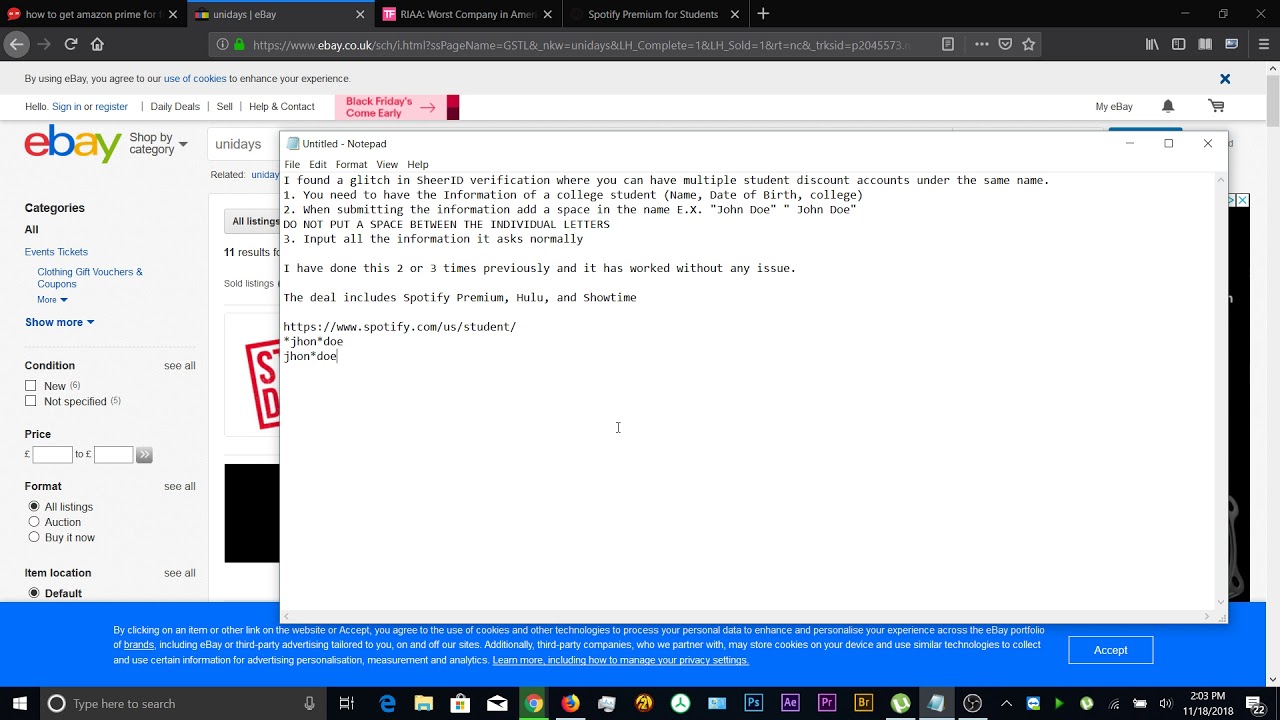Switch to Spotify Premium for Students tab

click(x=653, y=14)
